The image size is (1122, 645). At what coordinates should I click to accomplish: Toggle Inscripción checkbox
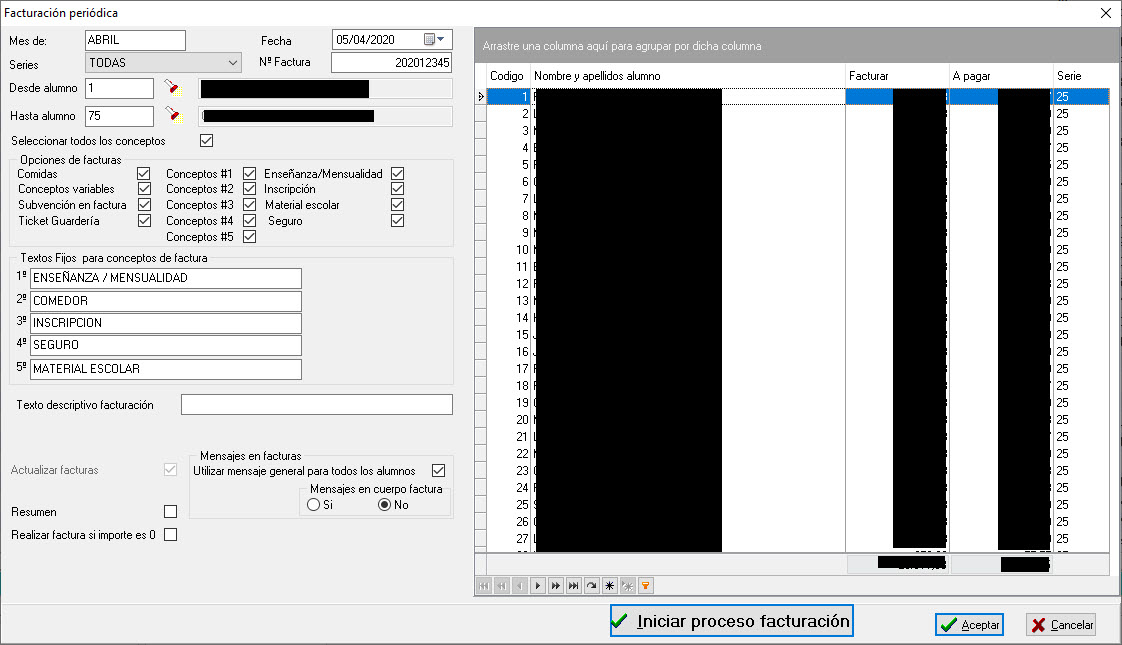(x=398, y=188)
